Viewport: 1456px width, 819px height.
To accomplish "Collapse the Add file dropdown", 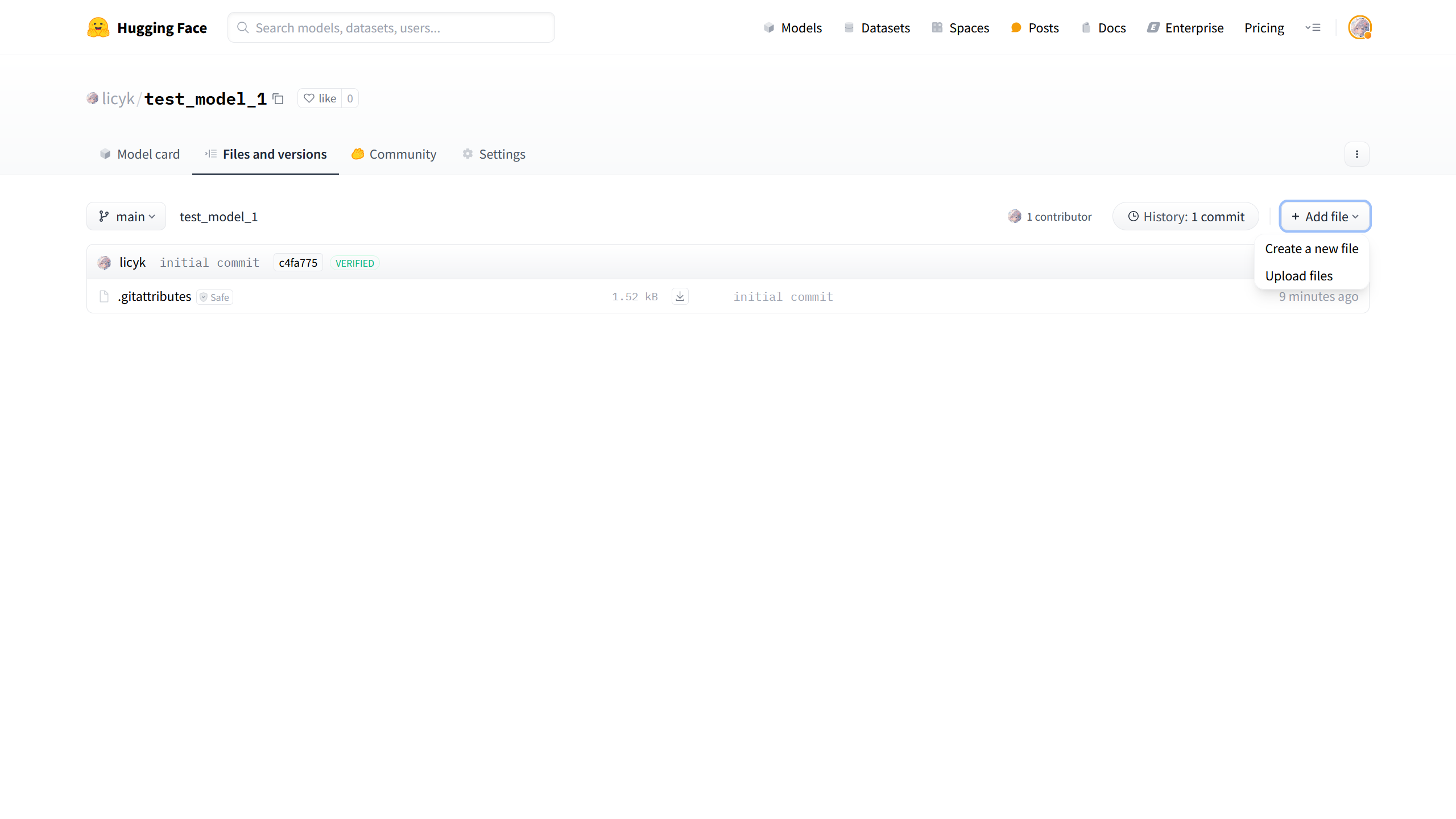I will click(1325, 217).
